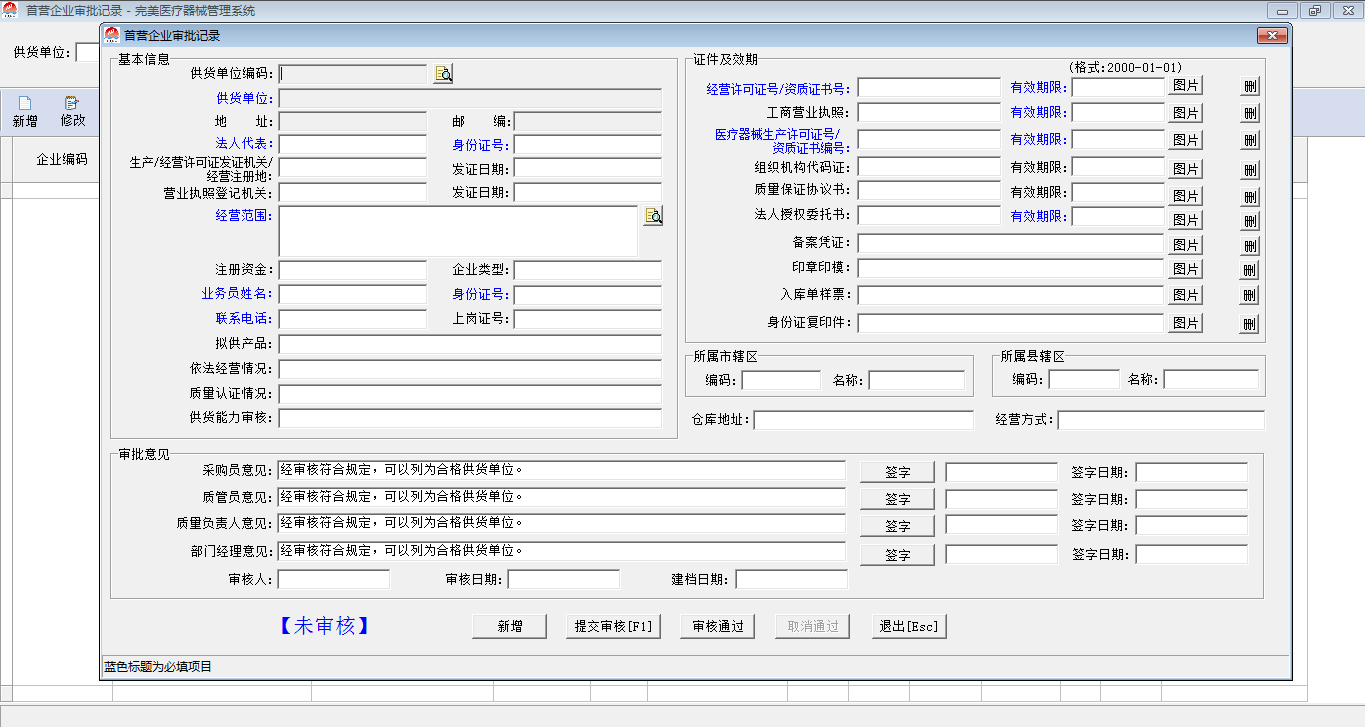Delete the 身份证复印件 entry with 删
Image resolution: width=1365 pixels, height=728 pixels.
tap(1249, 324)
